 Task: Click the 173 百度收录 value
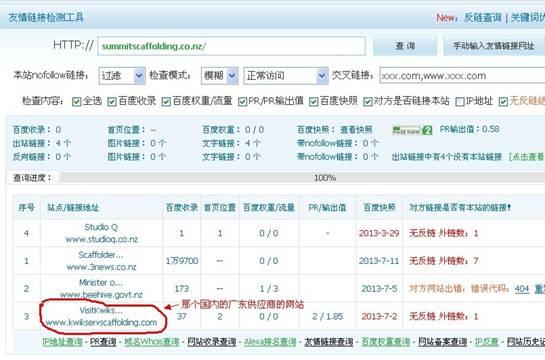tap(181, 289)
